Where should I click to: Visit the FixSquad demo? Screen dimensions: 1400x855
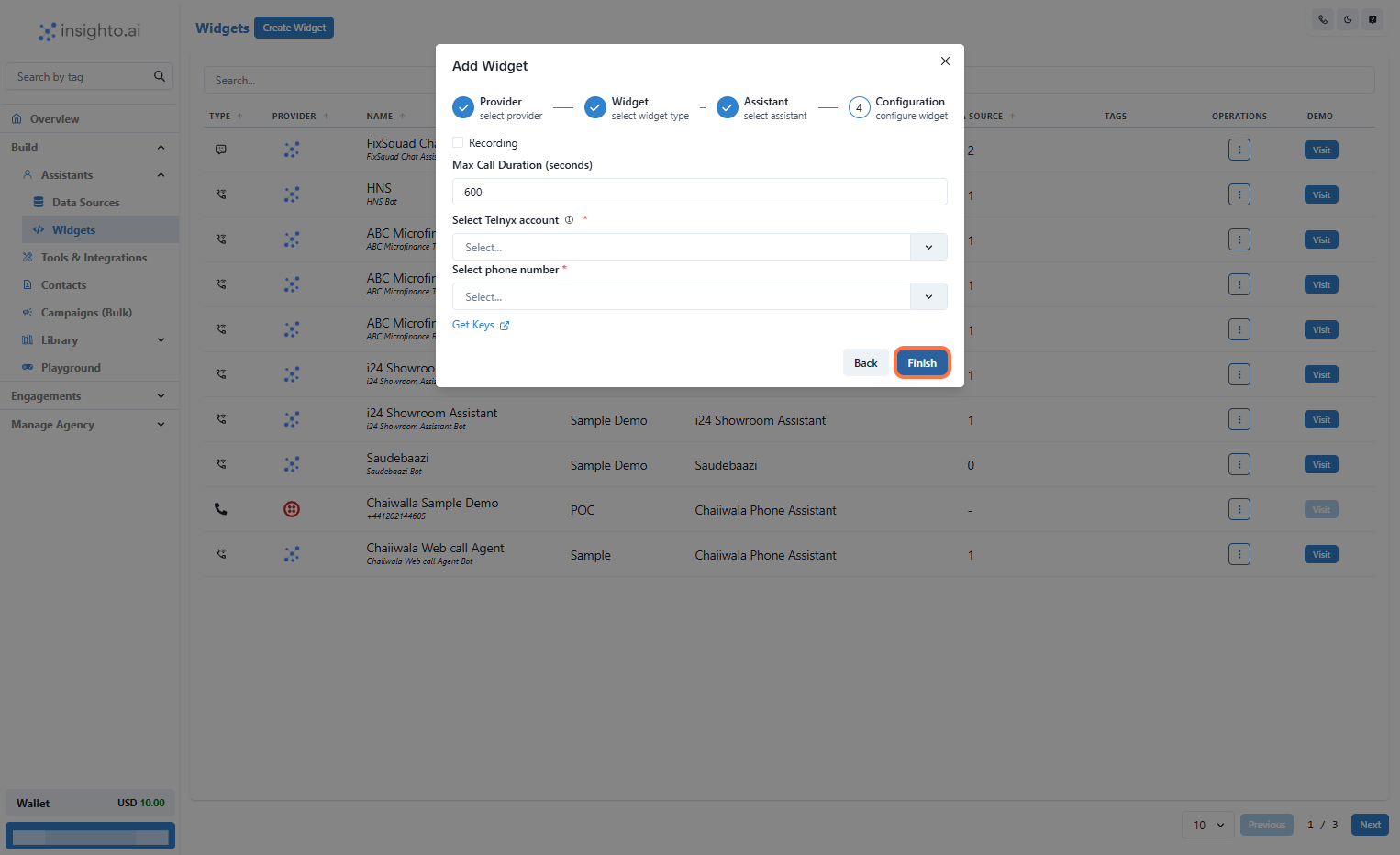pos(1321,150)
